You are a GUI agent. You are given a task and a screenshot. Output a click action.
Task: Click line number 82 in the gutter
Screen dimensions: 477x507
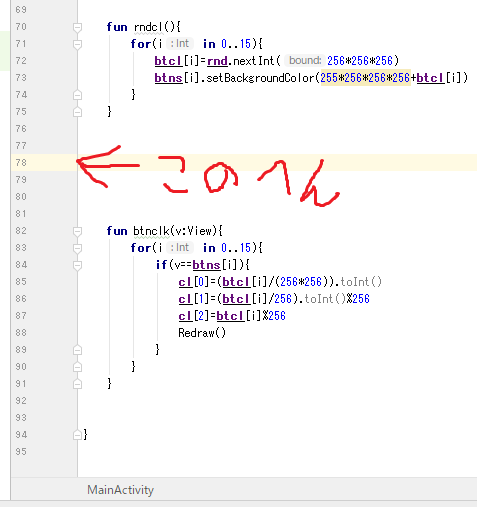21,231
